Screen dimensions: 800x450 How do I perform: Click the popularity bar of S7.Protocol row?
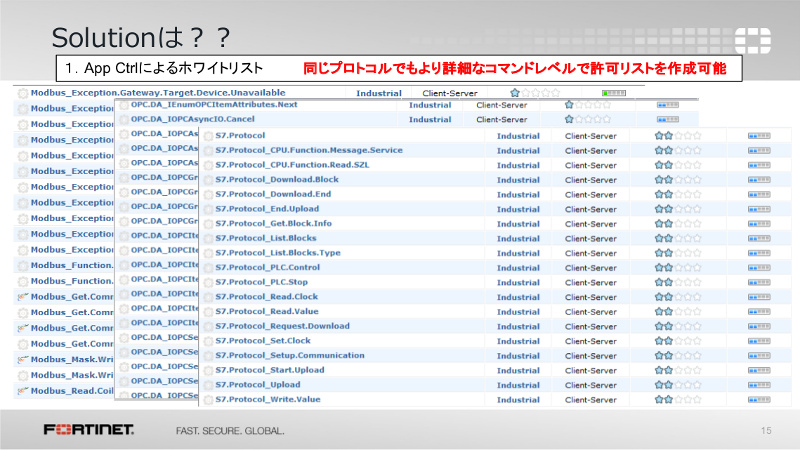click(x=759, y=136)
